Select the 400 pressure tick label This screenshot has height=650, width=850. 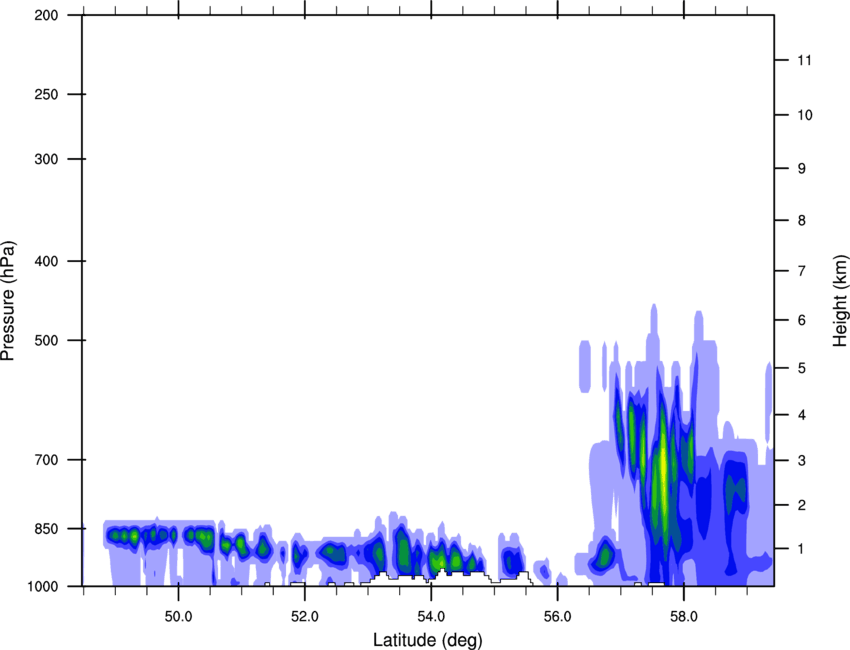click(46, 261)
